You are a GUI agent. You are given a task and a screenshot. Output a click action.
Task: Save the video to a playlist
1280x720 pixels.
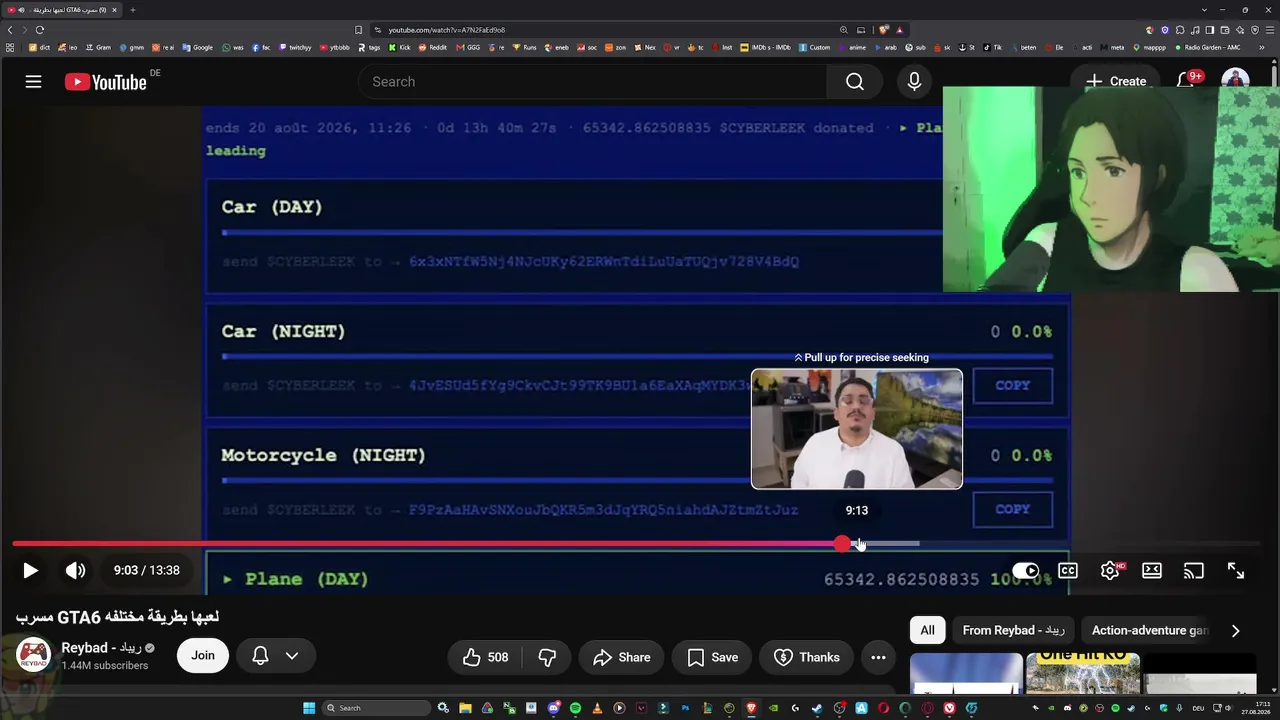pyautogui.click(x=712, y=657)
